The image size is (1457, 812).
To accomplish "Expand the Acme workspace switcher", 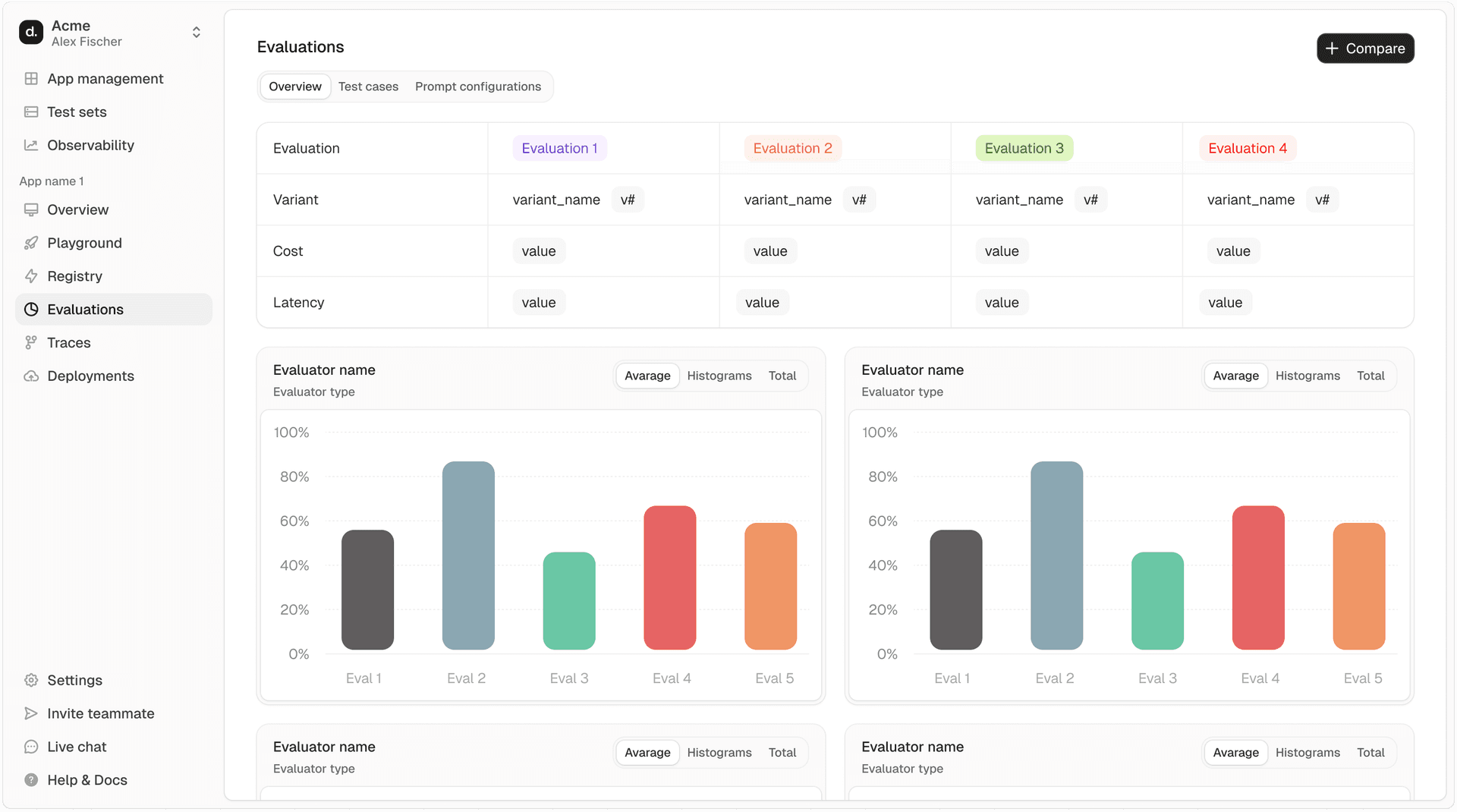I will (196, 33).
